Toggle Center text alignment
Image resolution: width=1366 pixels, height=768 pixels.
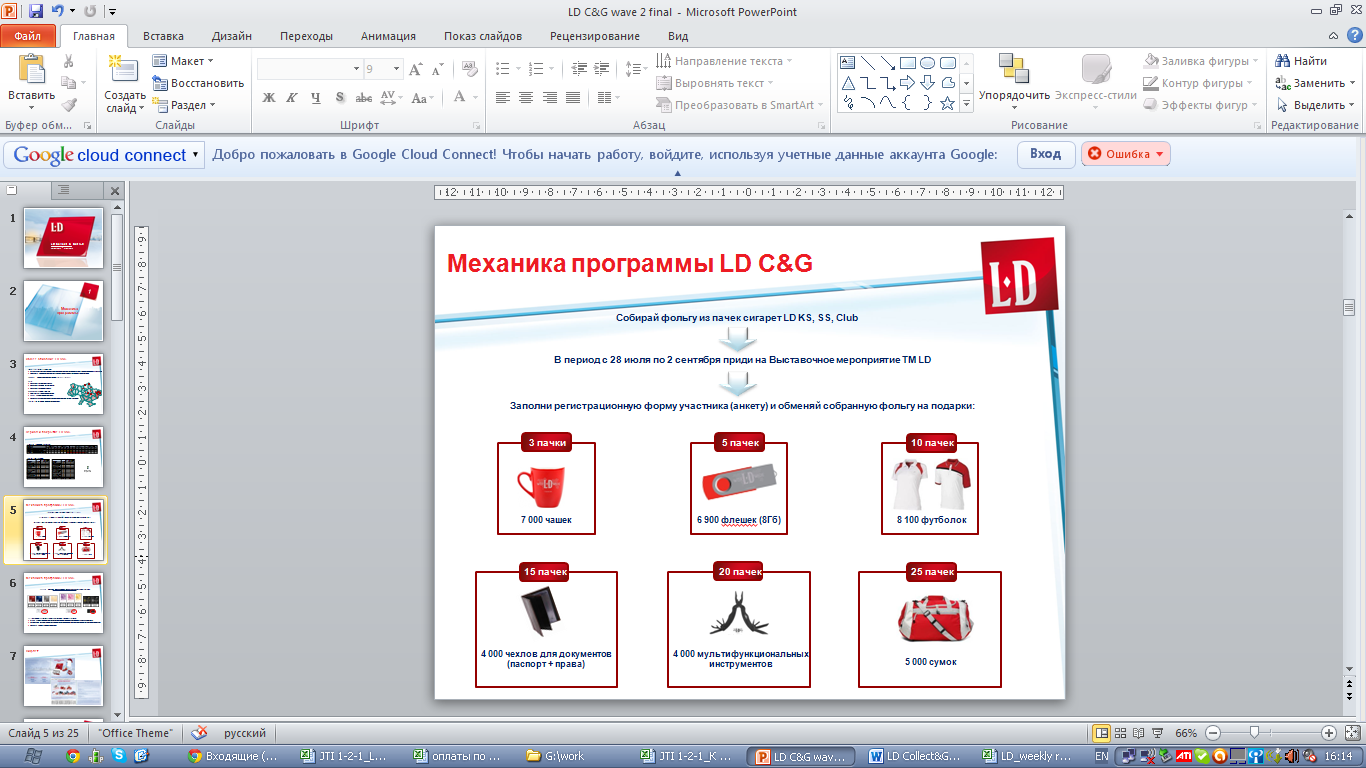[x=526, y=97]
